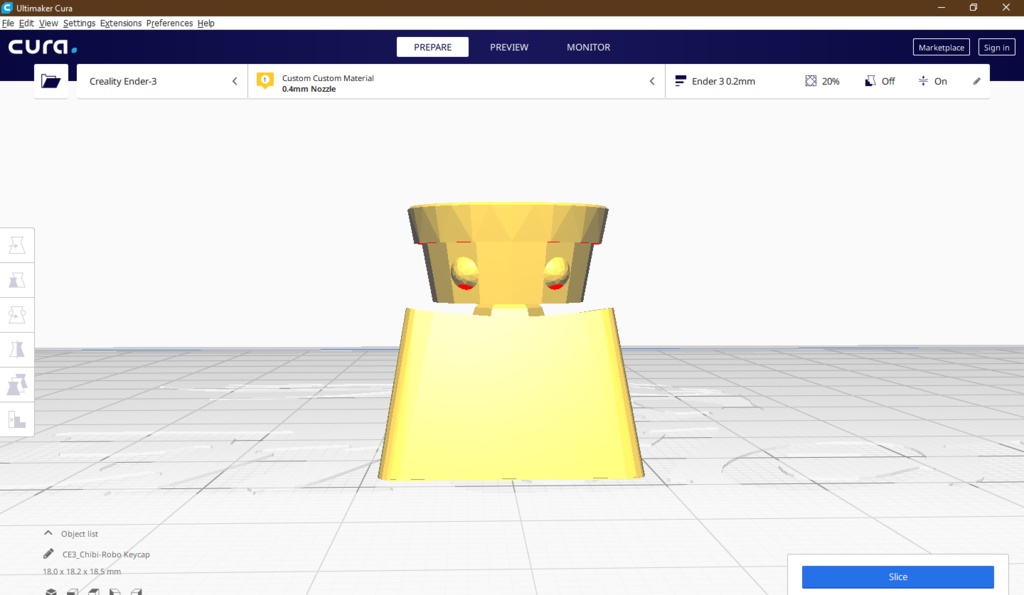This screenshot has width=1024, height=595.
Task: Select the Move tool in left toolbar
Action: (17, 246)
